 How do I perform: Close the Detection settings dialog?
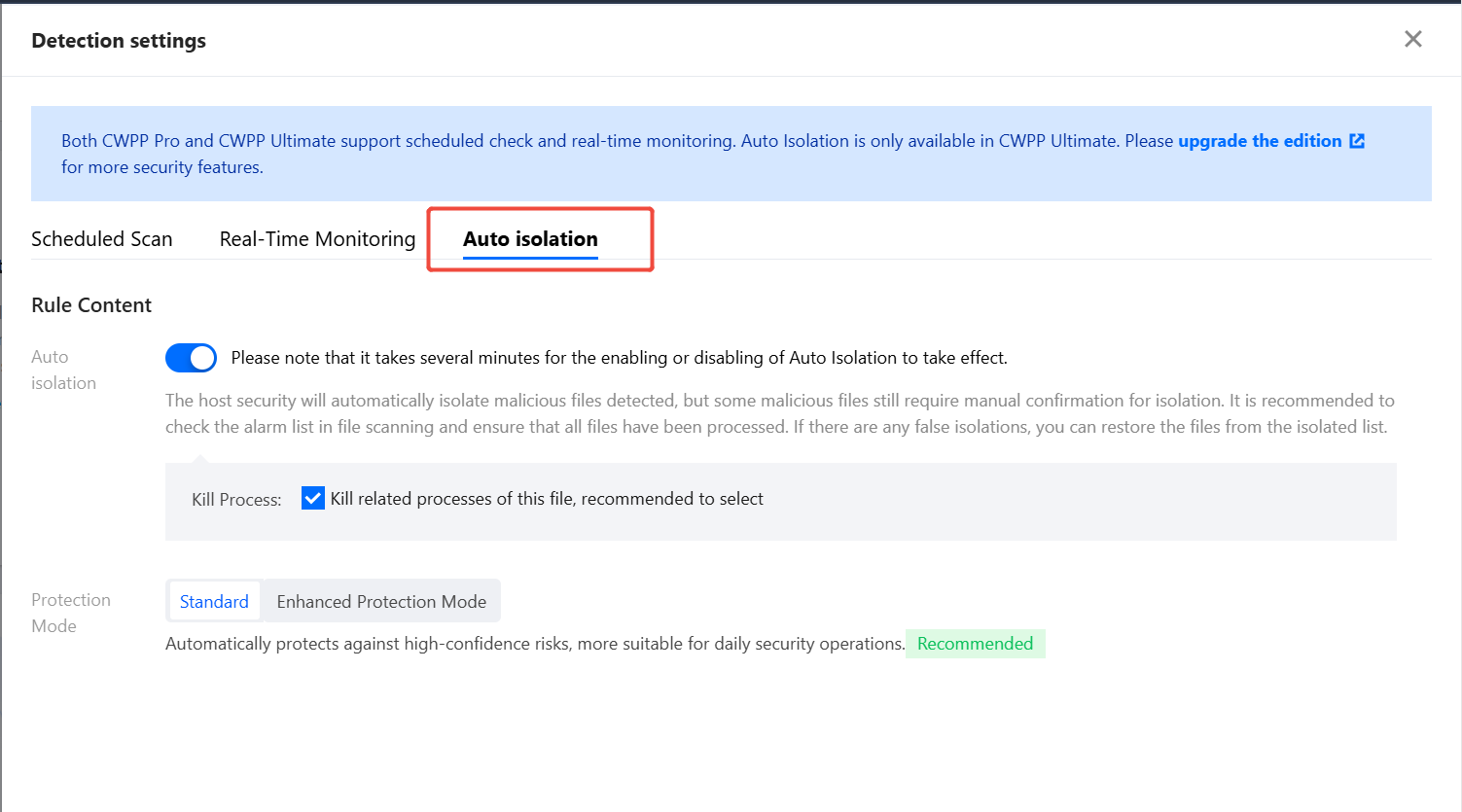pos(1412,39)
